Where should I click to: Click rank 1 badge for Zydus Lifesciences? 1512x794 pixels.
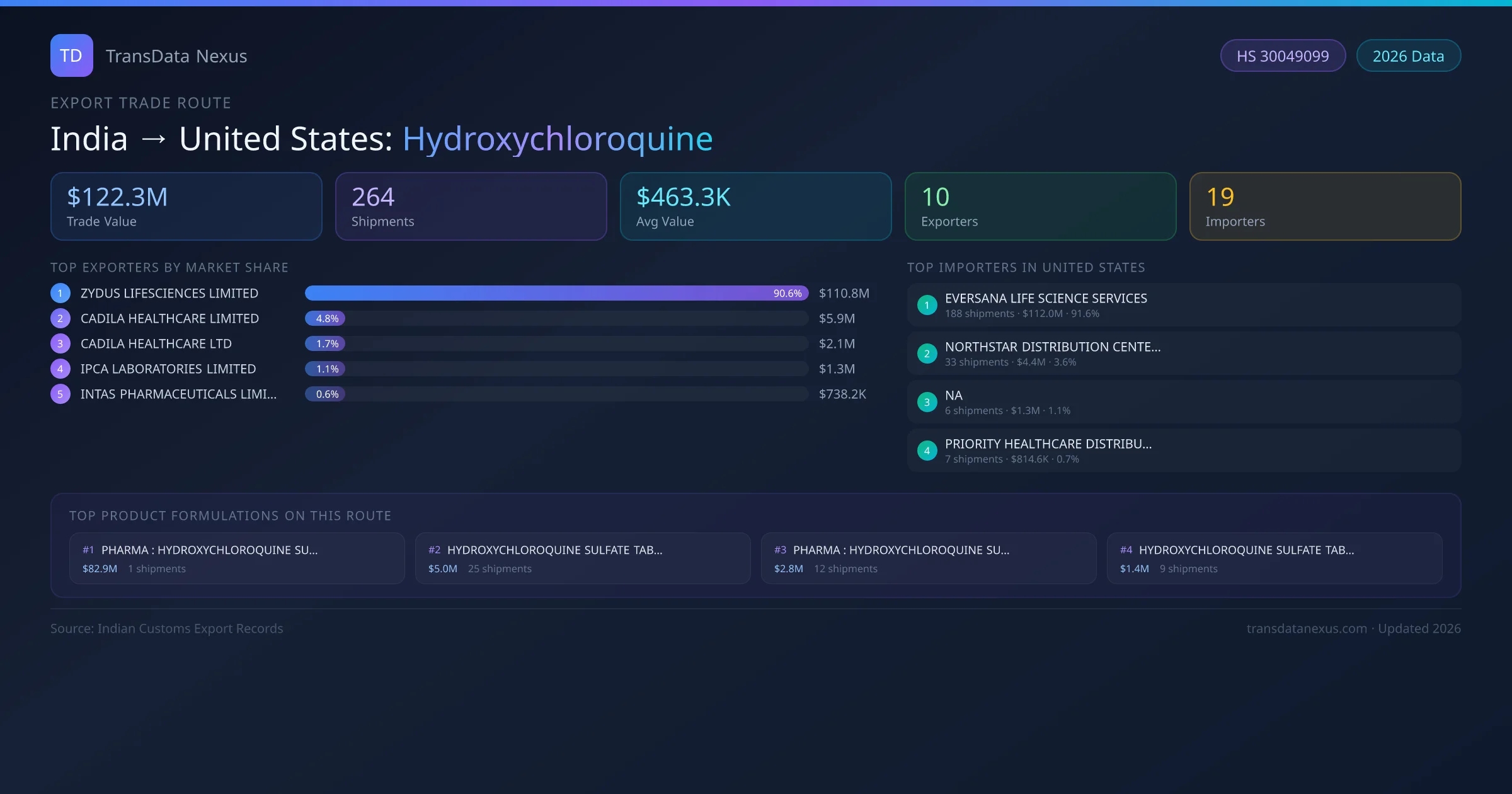click(x=60, y=293)
